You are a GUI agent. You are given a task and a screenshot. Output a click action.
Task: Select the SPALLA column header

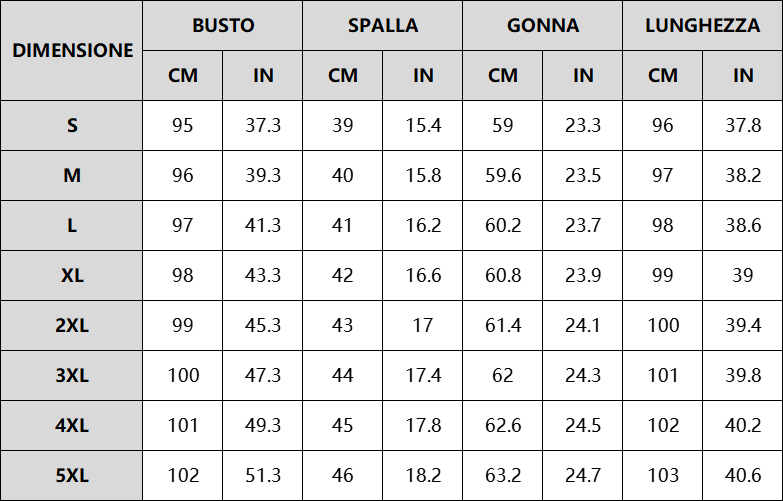(x=383, y=25)
